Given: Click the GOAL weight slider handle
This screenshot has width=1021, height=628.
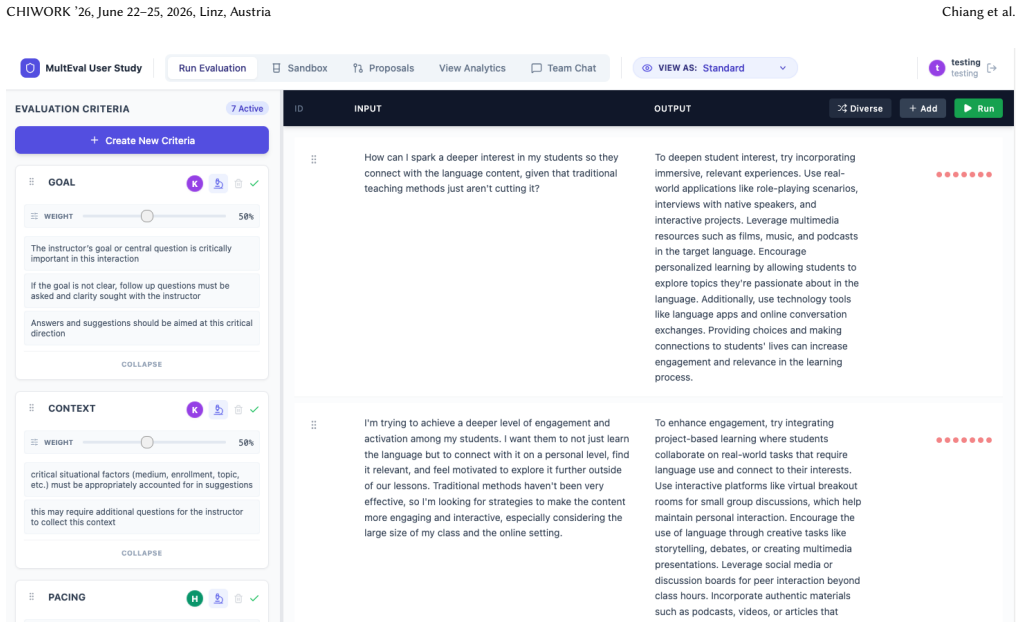Looking at the screenshot, I should coord(147,216).
